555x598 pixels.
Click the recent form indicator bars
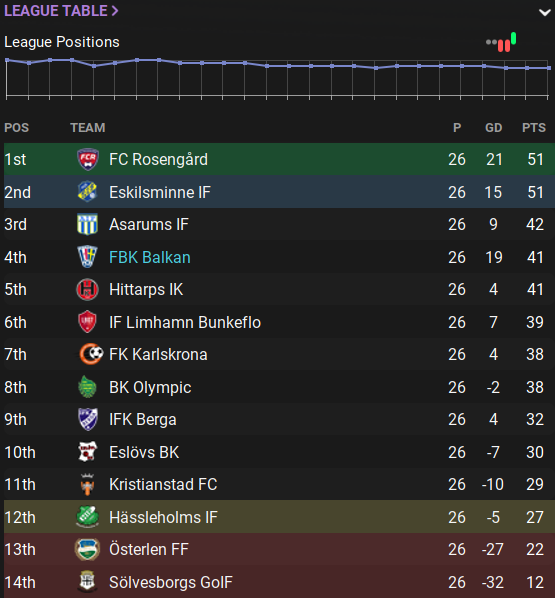coord(501,42)
